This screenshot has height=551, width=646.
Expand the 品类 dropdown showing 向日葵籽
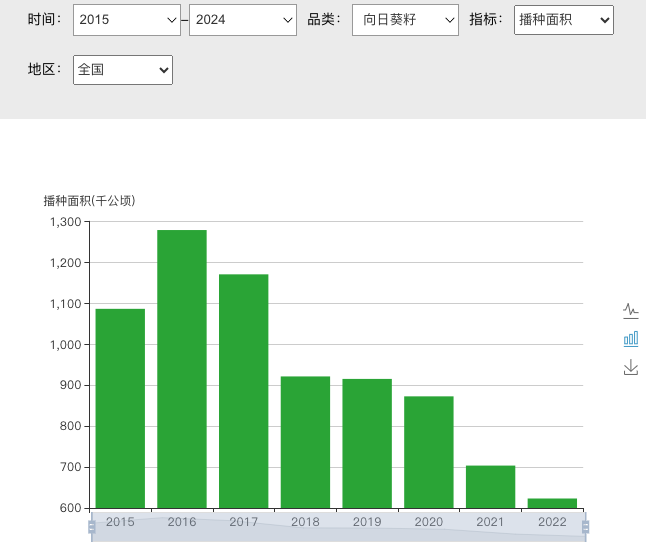(x=405, y=20)
